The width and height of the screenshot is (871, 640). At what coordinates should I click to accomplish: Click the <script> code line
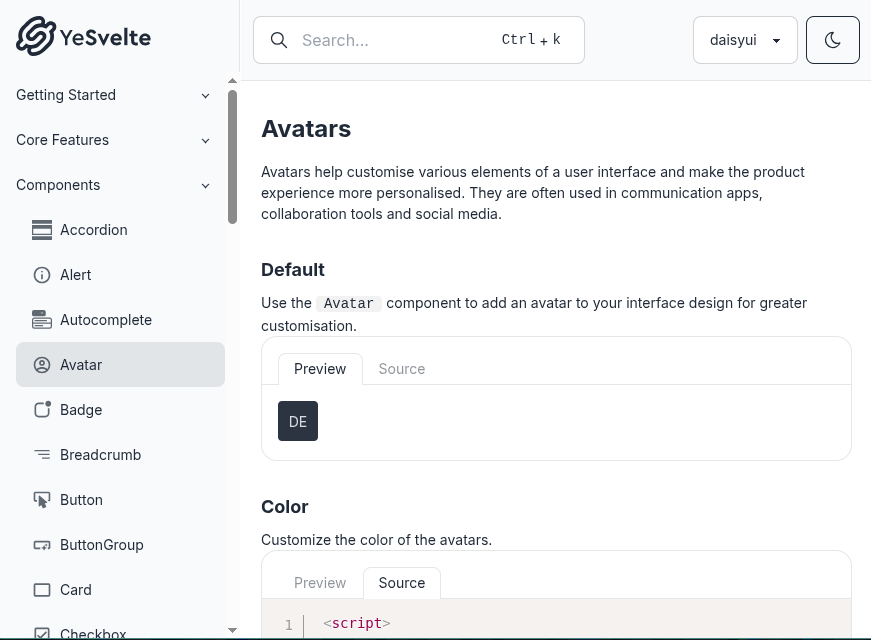357,623
